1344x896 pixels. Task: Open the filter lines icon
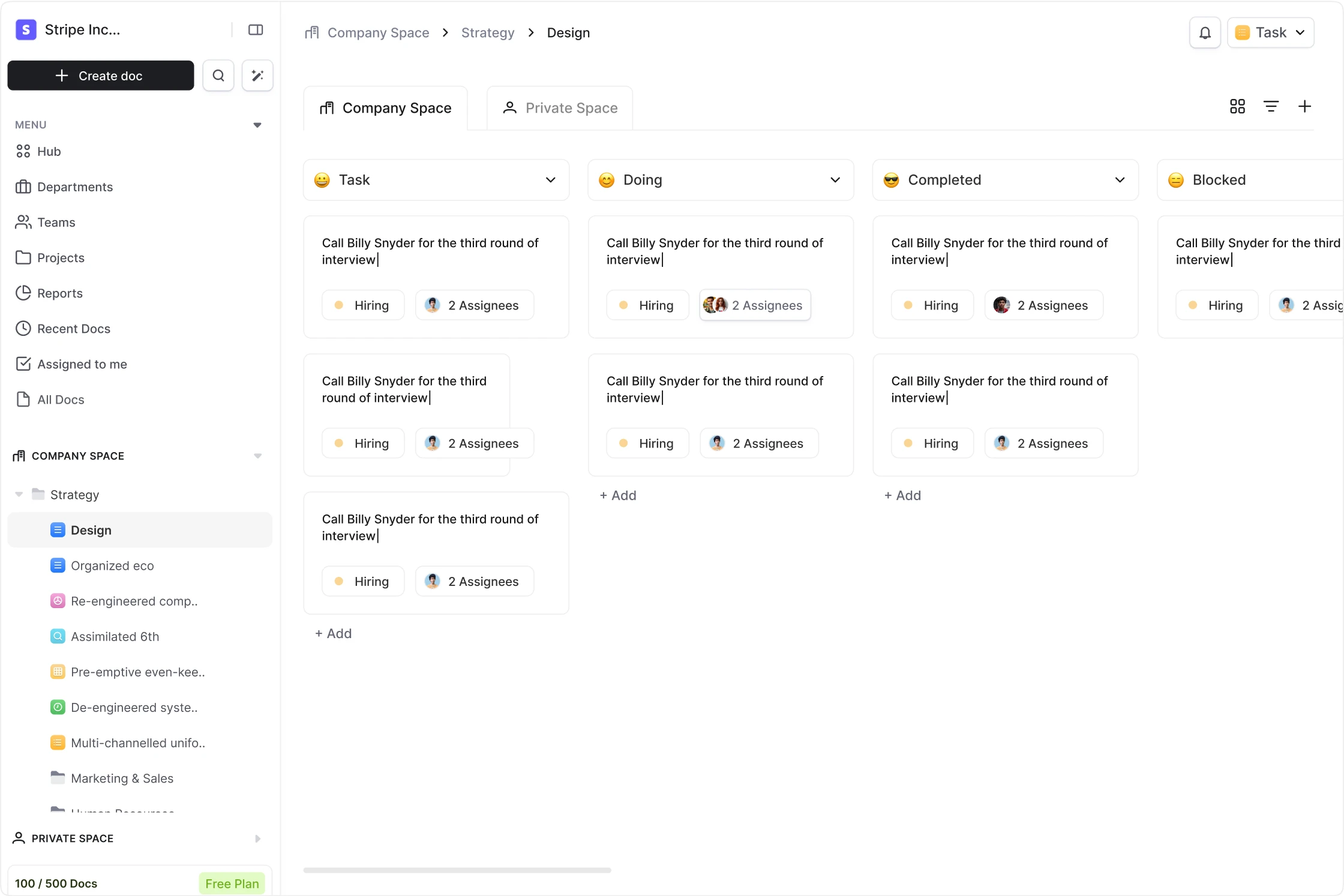click(1271, 107)
